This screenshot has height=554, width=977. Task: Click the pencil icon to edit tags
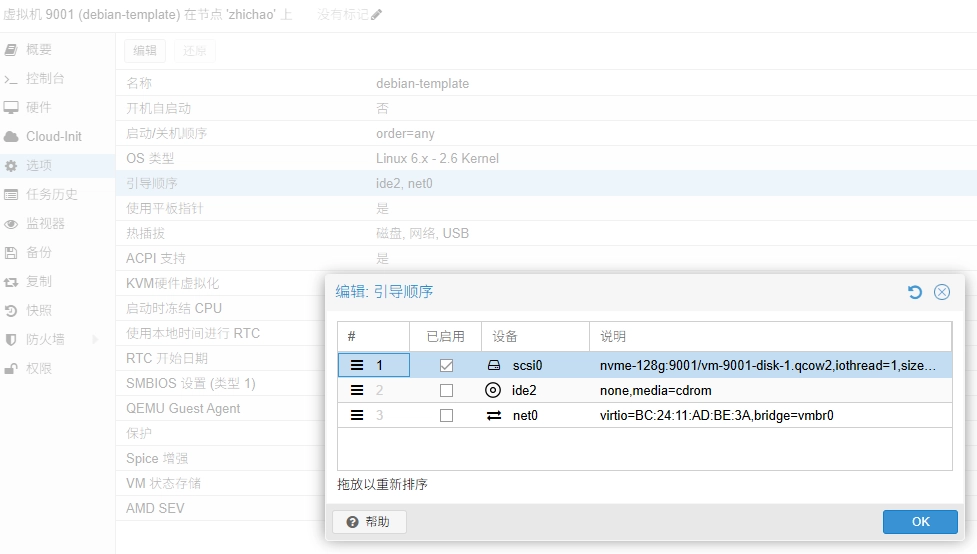click(x=376, y=15)
